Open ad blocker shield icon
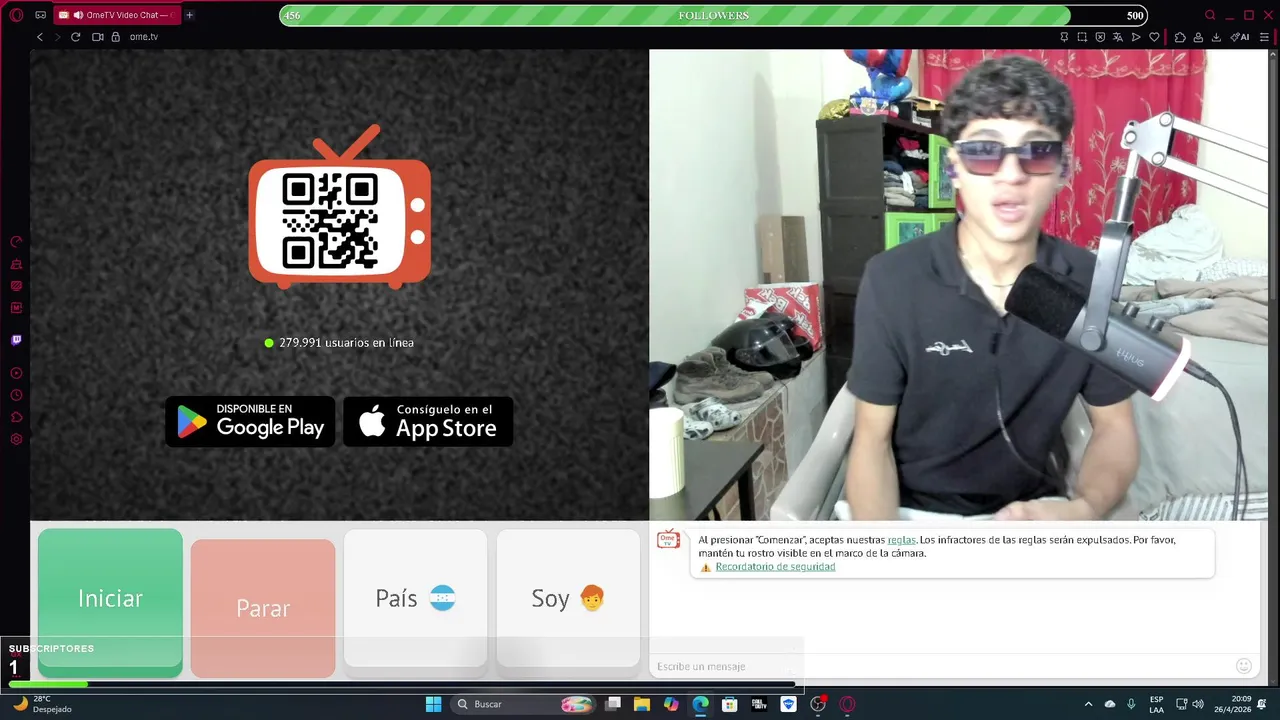This screenshot has height=720, width=1280. pos(1100,37)
